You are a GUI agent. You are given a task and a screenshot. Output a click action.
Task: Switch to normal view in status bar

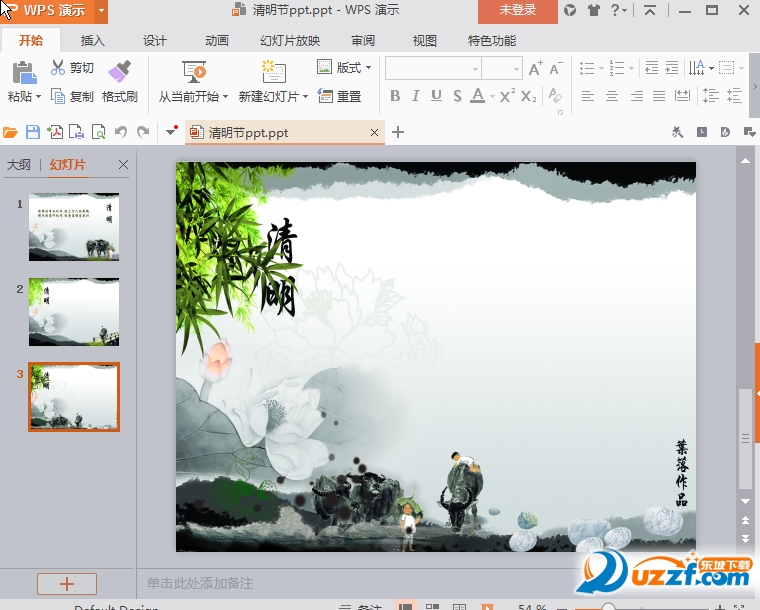405,606
